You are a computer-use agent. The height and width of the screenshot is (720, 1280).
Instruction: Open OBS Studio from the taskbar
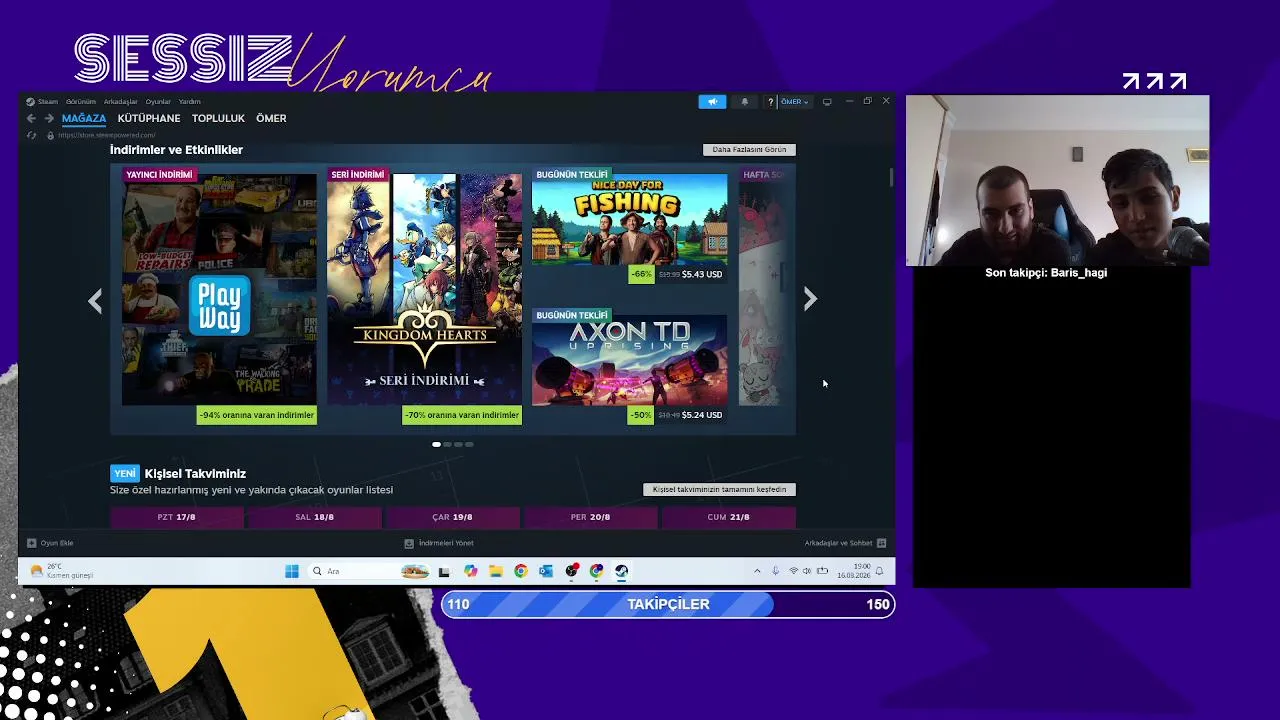pos(571,571)
